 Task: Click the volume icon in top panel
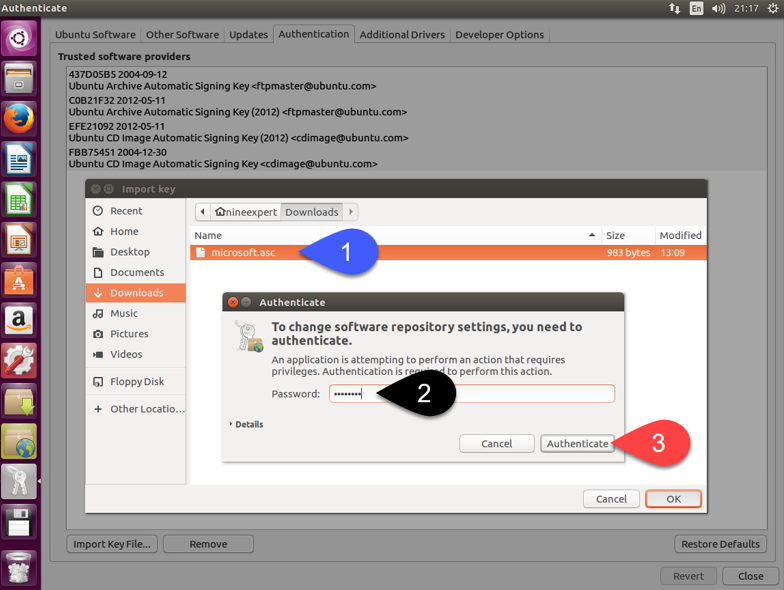(x=718, y=8)
